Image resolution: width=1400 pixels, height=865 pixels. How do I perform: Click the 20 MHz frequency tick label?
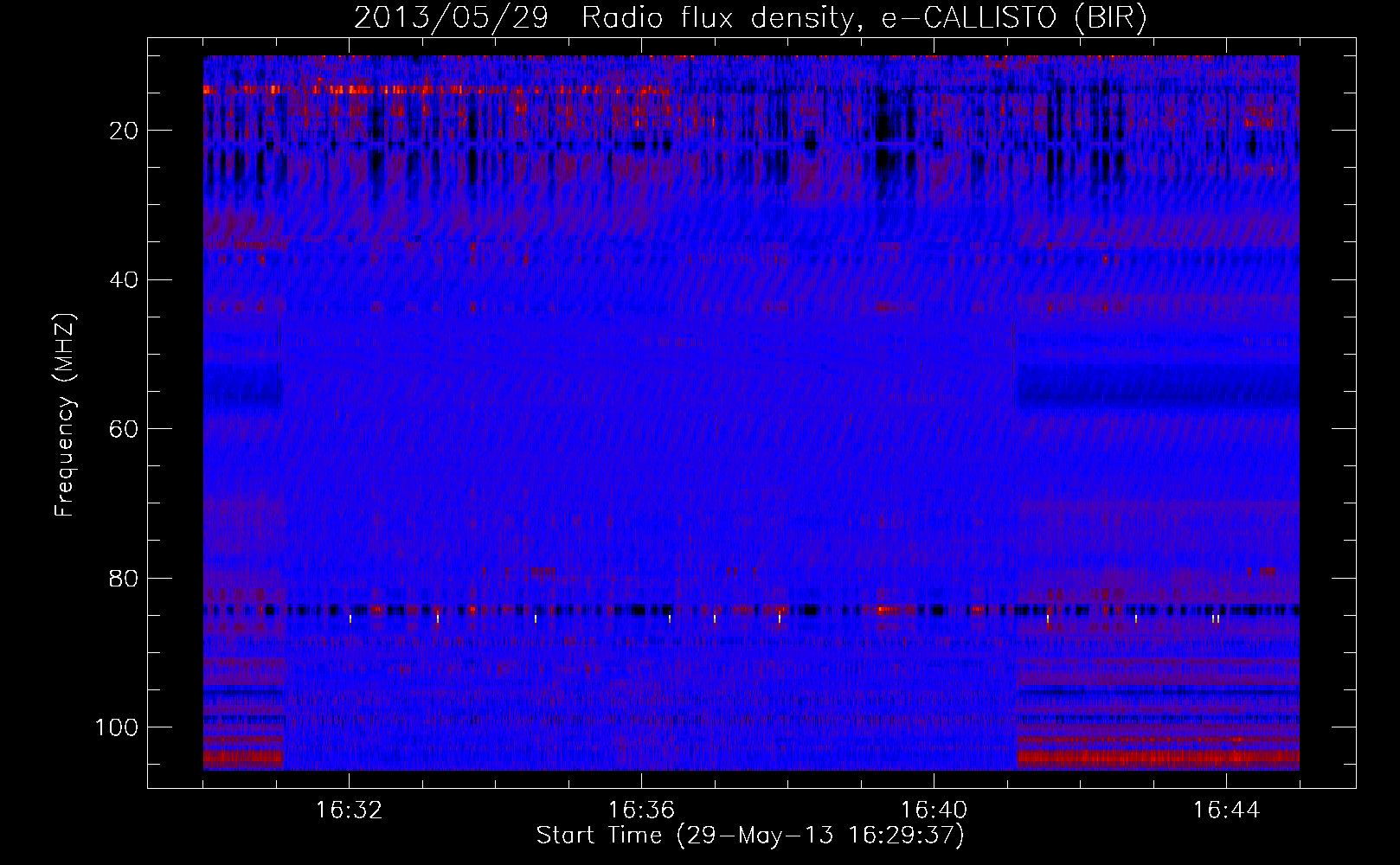tap(124, 131)
